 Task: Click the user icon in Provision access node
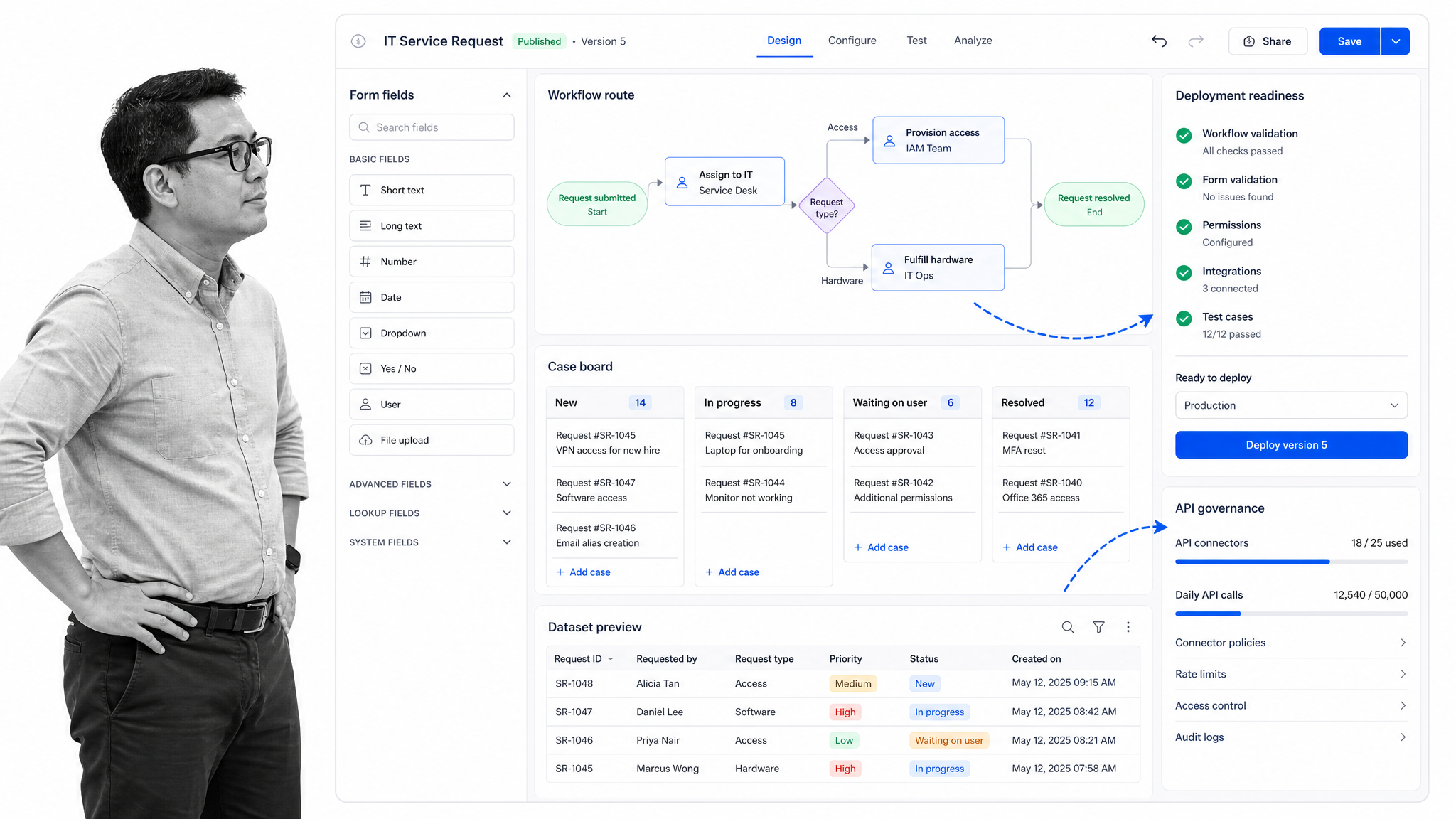tap(889, 141)
